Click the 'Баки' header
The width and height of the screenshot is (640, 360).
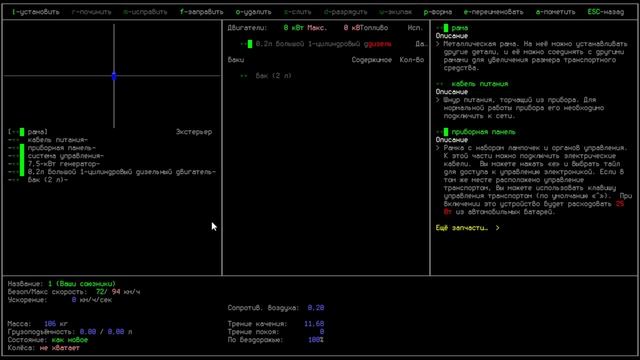[x=236, y=60]
